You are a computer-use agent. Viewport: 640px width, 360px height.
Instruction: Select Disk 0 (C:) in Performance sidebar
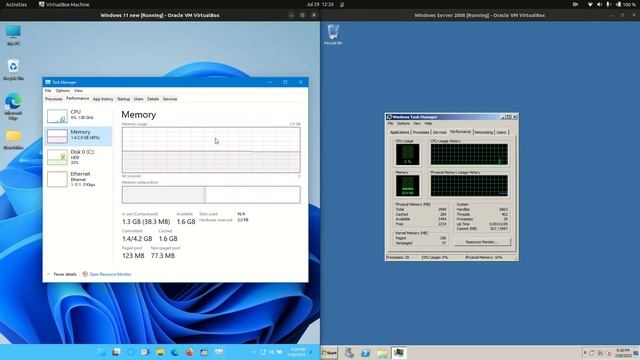coord(78,157)
